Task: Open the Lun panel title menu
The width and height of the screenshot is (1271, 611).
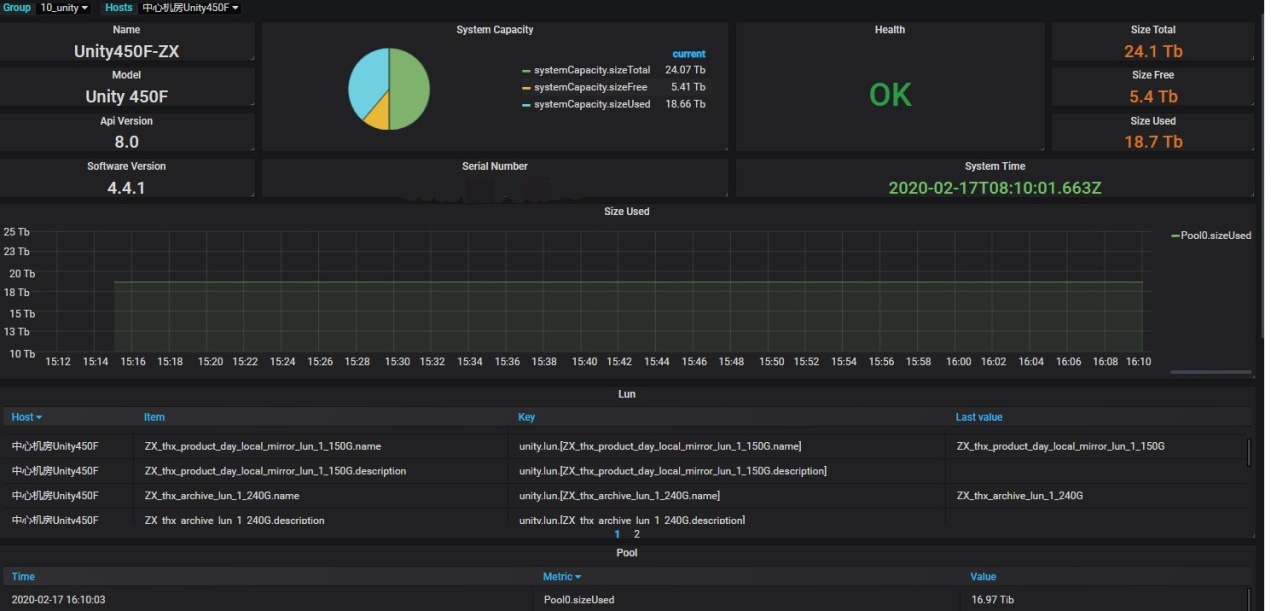Action: coord(627,394)
